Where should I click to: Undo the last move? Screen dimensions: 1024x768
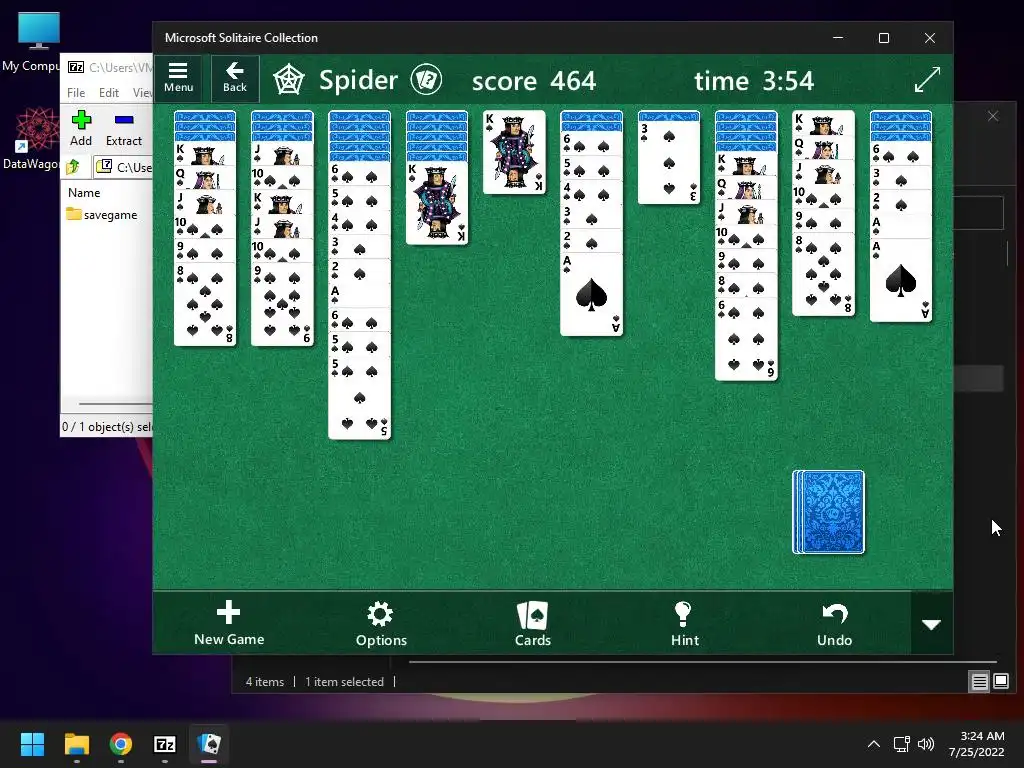point(835,624)
